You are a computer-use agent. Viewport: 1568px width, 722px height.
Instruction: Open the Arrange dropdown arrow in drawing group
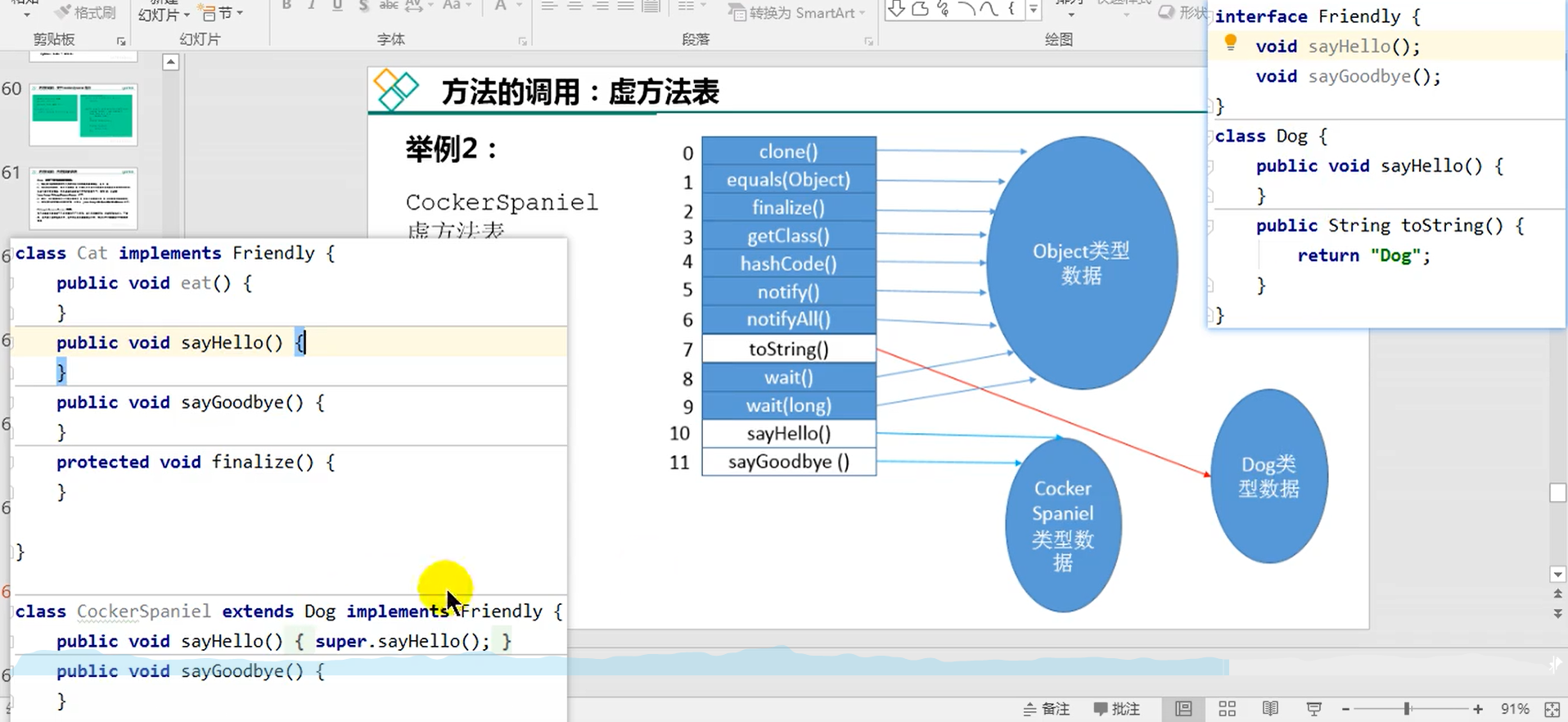pyautogui.click(x=1070, y=14)
